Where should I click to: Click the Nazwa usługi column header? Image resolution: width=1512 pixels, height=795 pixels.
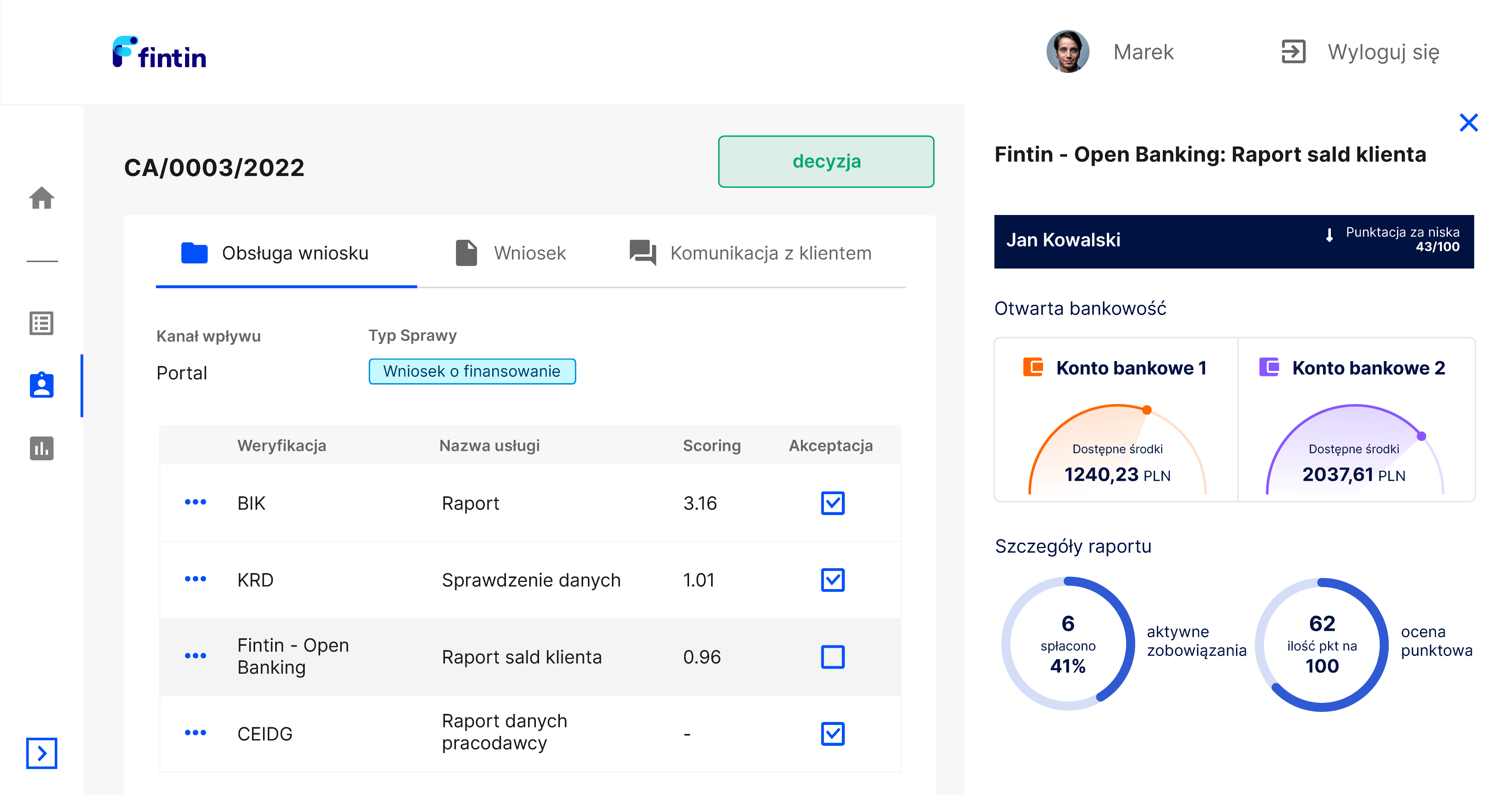point(489,446)
